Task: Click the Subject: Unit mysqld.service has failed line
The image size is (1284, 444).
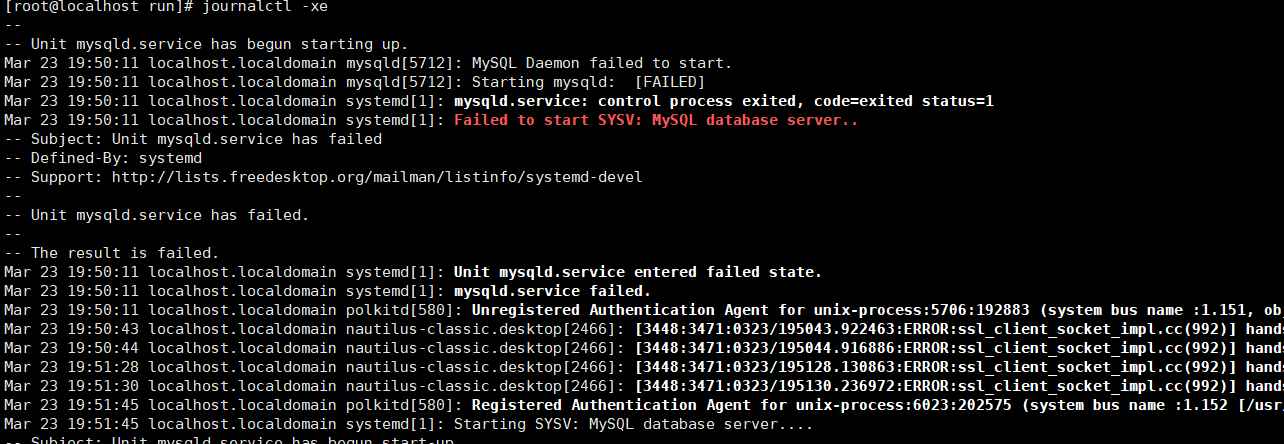Action: click(x=192, y=139)
